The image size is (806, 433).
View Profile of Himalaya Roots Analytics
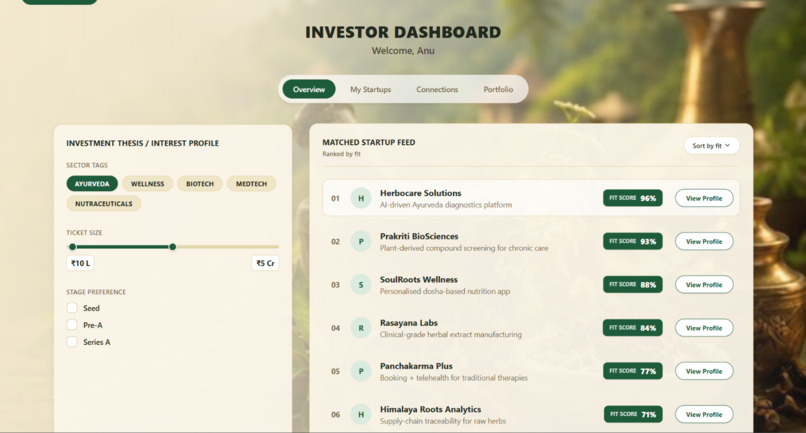(704, 414)
